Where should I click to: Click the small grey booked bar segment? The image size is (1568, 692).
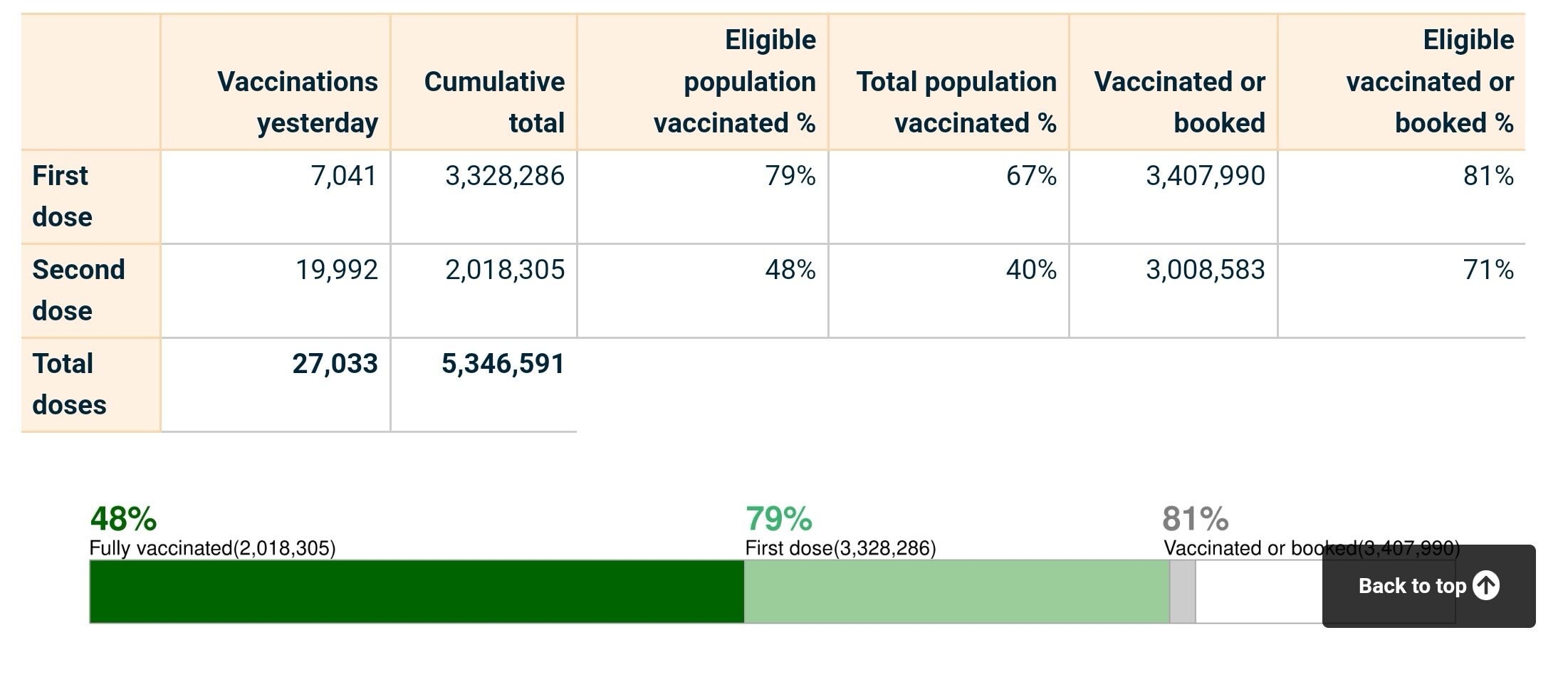pyautogui.click(x=1182, y=592)
